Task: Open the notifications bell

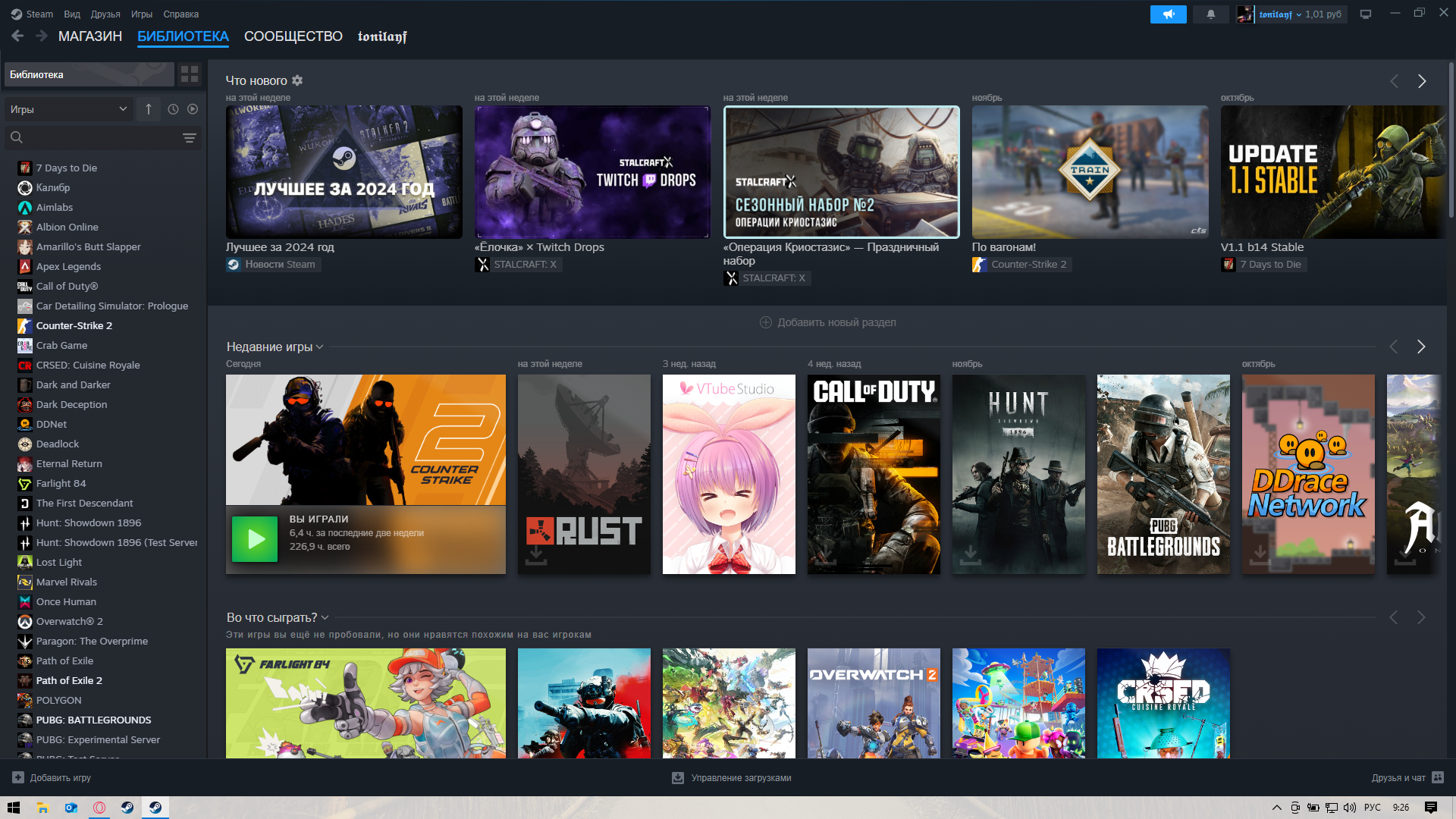Action: tap(1211, 14)
